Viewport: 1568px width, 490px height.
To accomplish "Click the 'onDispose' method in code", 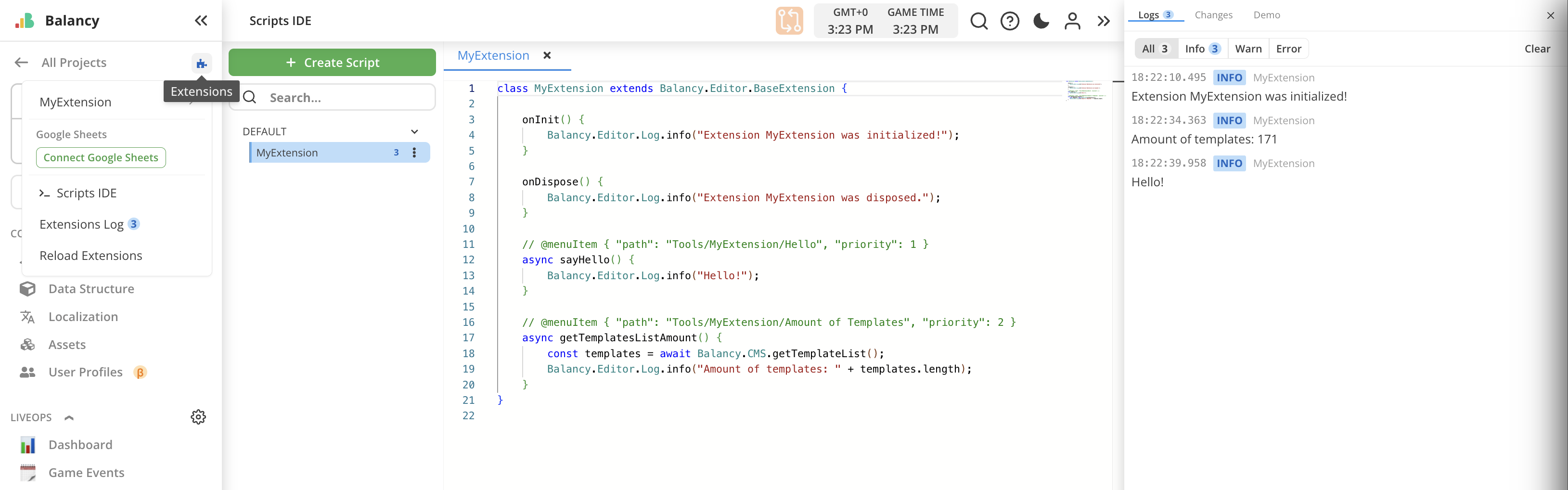I will [x=550, y=182].
